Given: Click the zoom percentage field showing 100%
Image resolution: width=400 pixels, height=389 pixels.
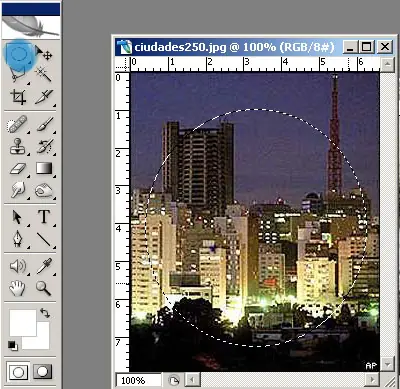Looking at the screenshot, I should coord(138,380).
